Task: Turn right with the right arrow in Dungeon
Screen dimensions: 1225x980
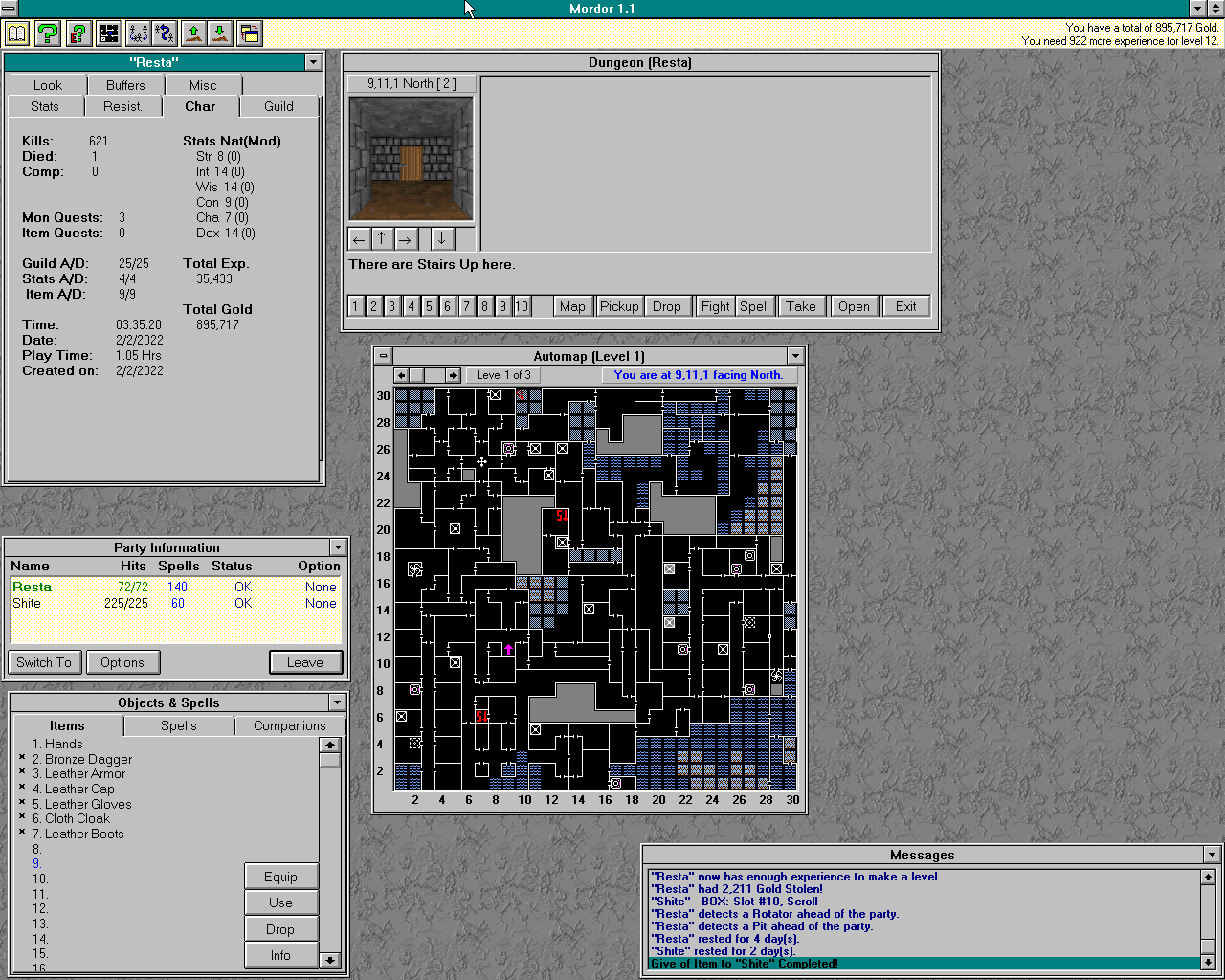Action: pyautogui.click(x=405, y=239)
